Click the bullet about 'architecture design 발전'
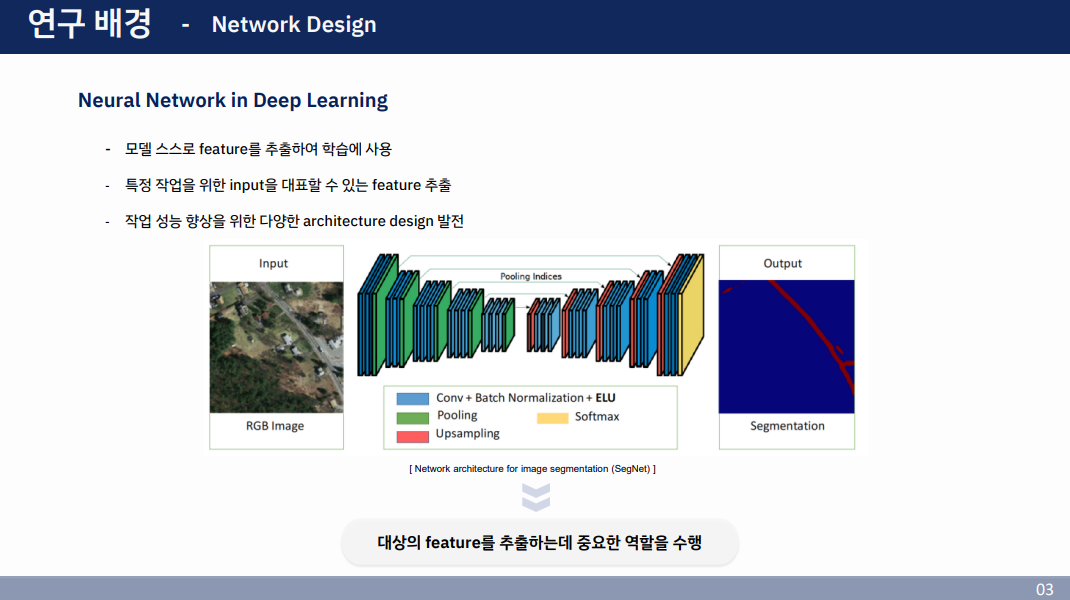1070x600 pixels. [x=294, y=221]
